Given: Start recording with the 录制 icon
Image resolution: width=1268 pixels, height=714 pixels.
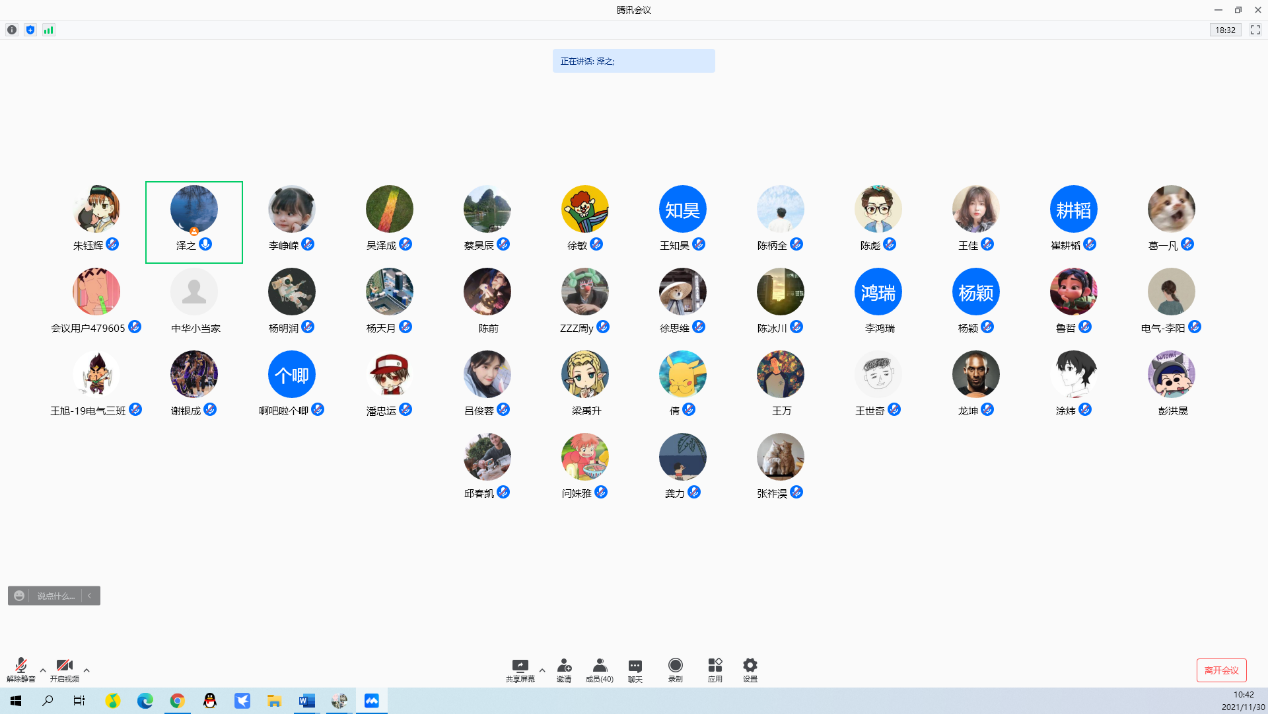Looking at the screenshot, I should (675, 669).
